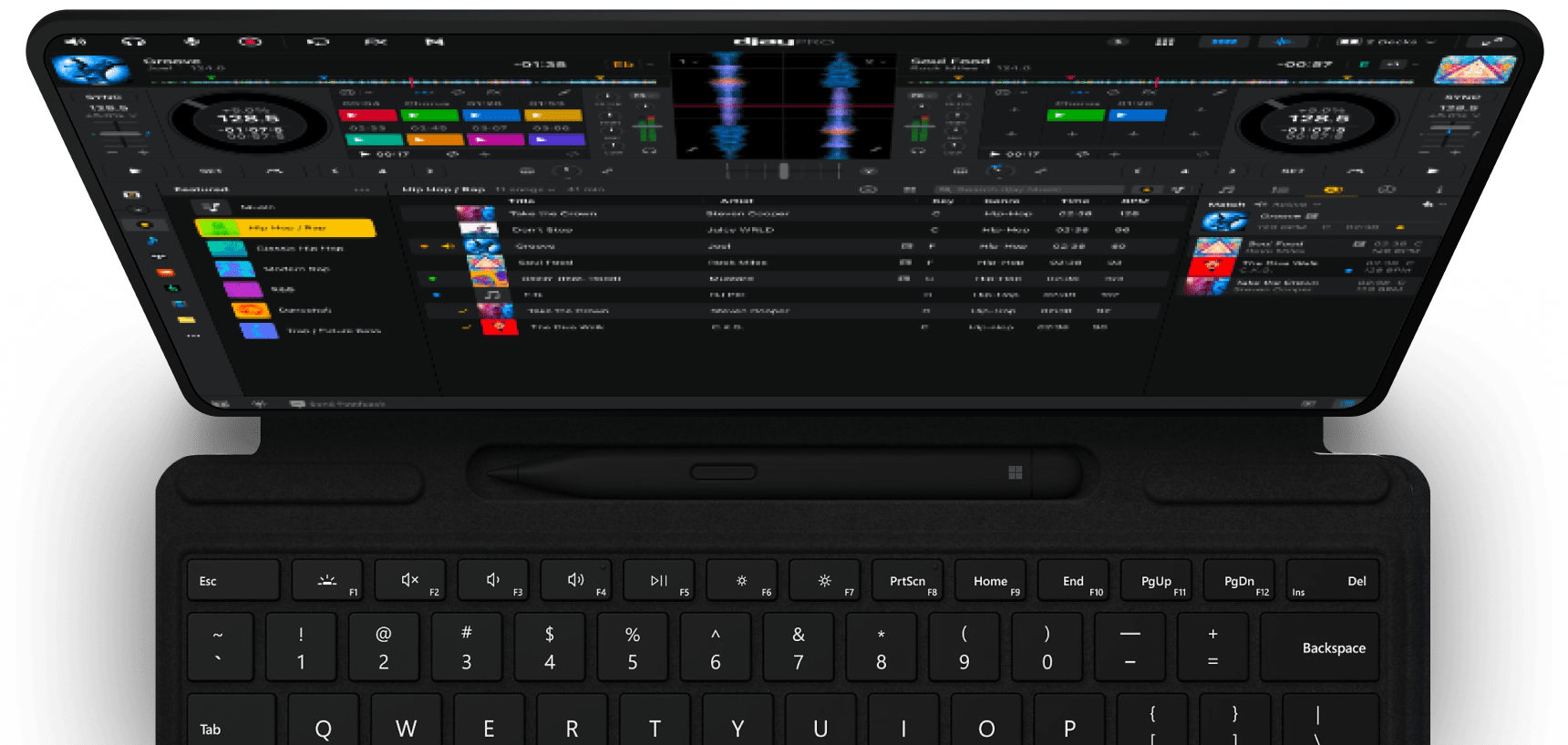The height and width of the screenshot is (745, 1568).
Task: Click the Groove album artwork on deck 1
Action: point(90,69)
